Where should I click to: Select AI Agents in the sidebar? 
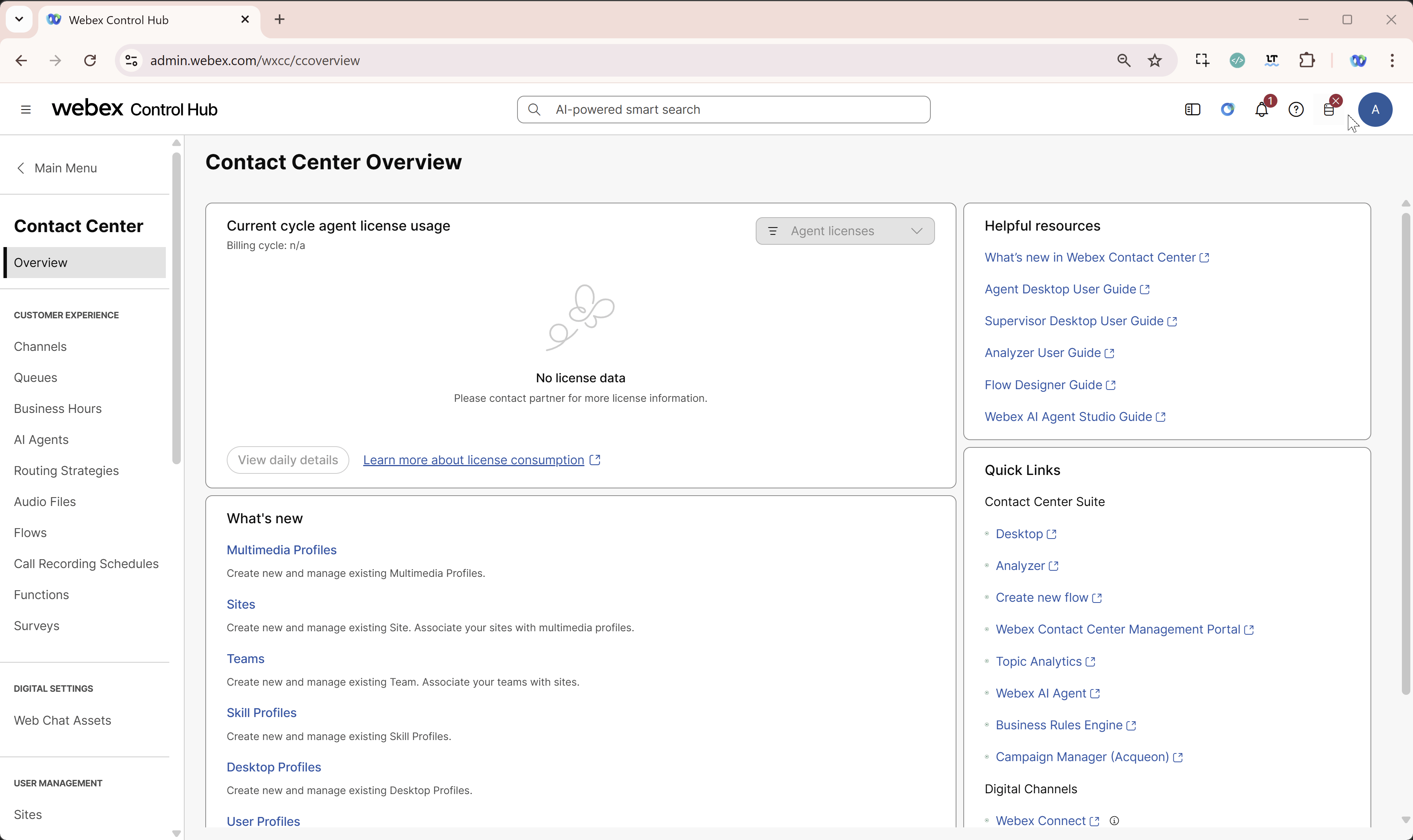click(x=41, y=440)
